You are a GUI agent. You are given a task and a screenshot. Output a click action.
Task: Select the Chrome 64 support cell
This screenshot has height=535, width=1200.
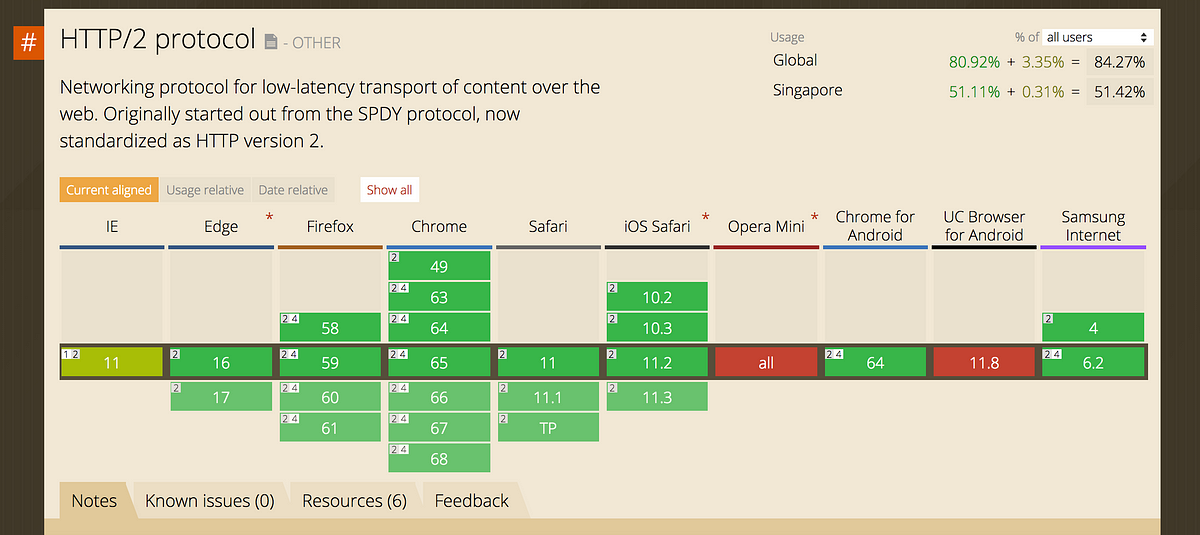(x=439, y=327)
